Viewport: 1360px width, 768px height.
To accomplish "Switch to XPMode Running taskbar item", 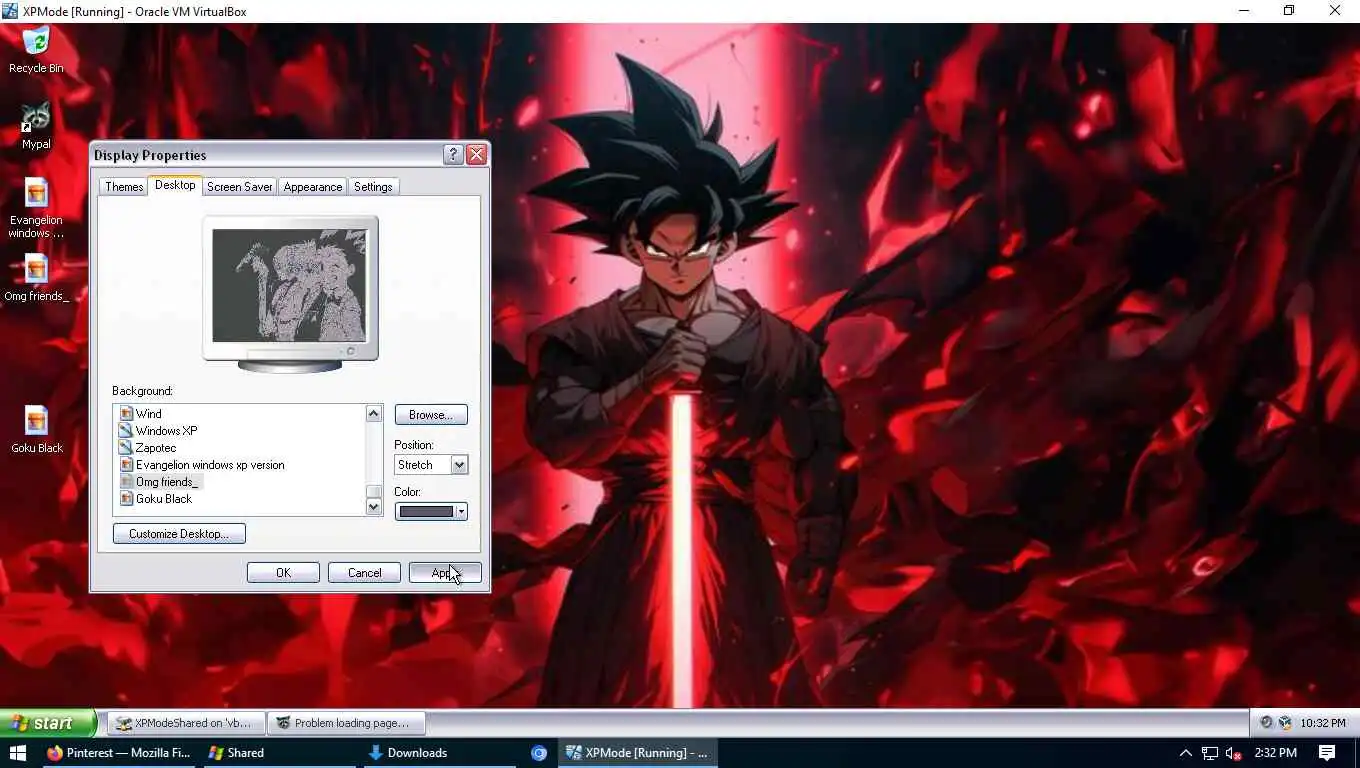I will tap(636, 753).
